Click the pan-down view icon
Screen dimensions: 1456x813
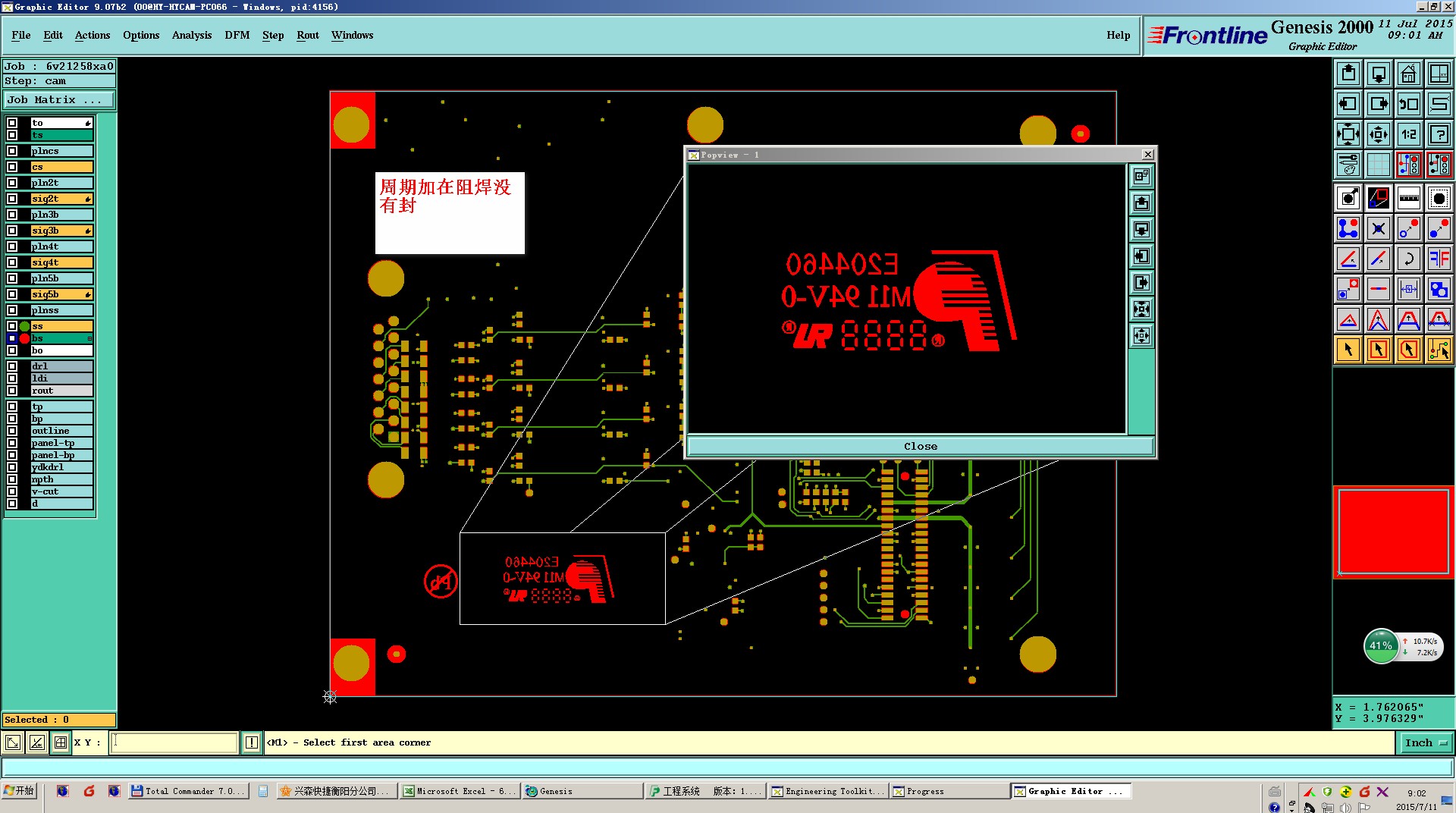1379,74
